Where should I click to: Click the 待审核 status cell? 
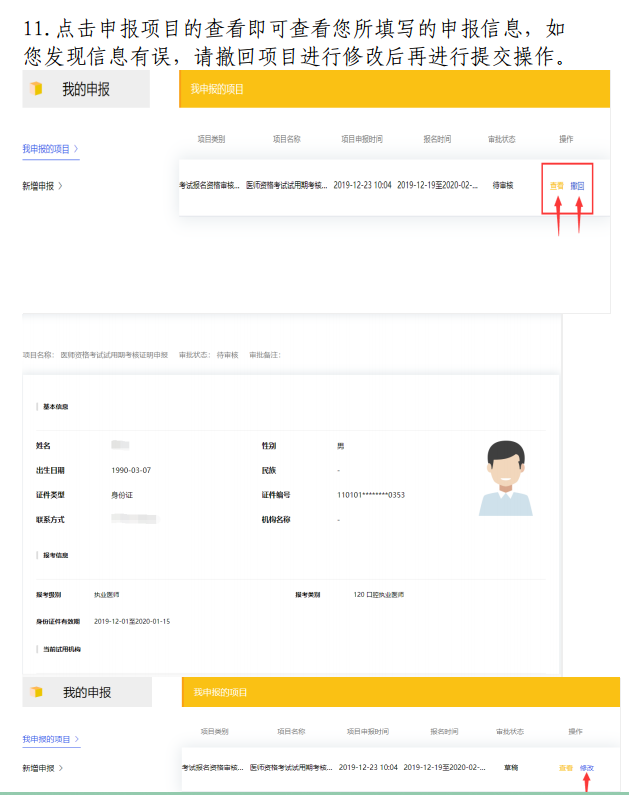[x=505, y=186]
